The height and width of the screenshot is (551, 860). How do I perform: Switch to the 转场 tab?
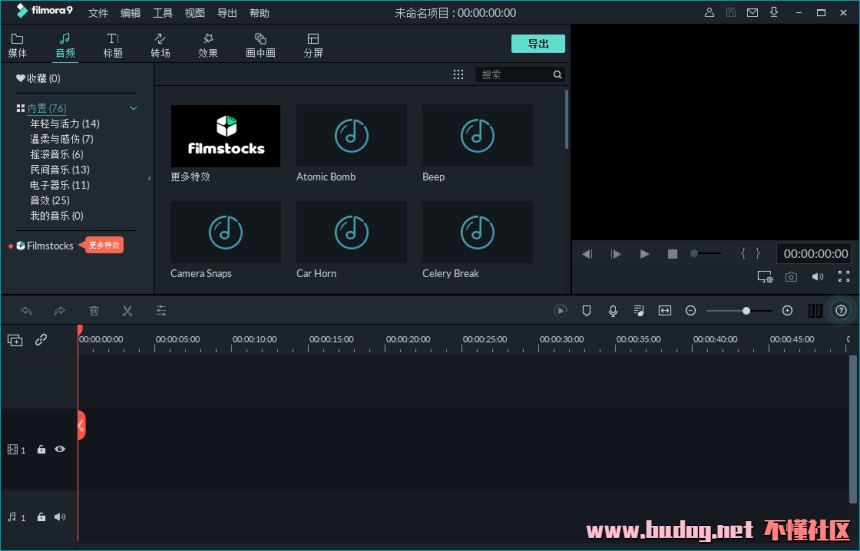160,45
